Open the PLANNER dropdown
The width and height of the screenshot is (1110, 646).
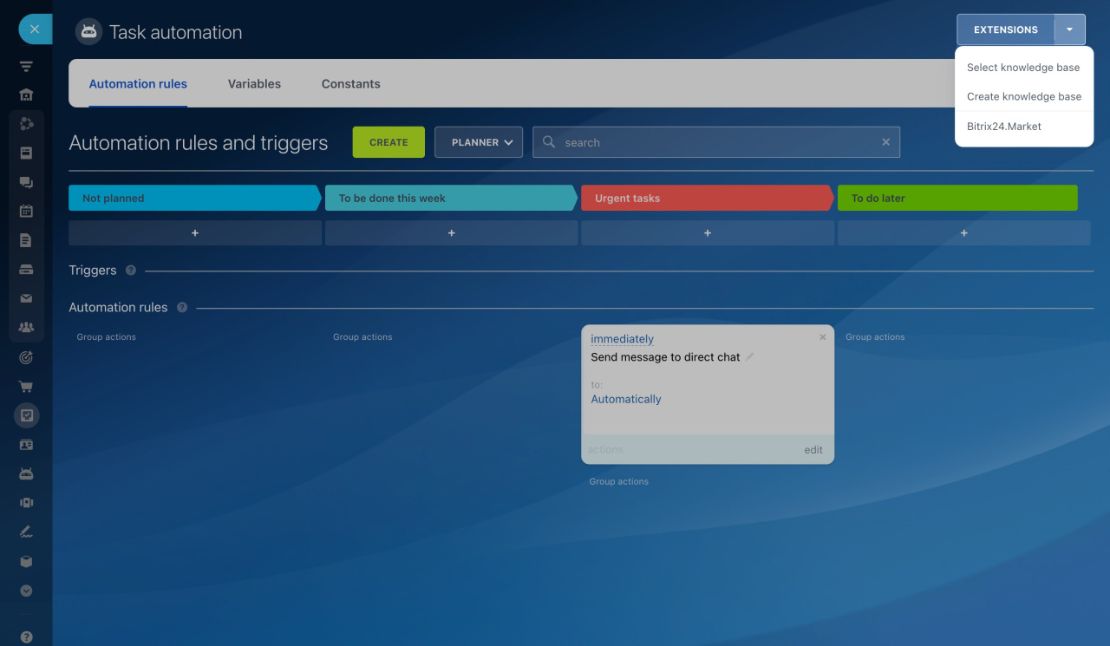coord(479,142)
